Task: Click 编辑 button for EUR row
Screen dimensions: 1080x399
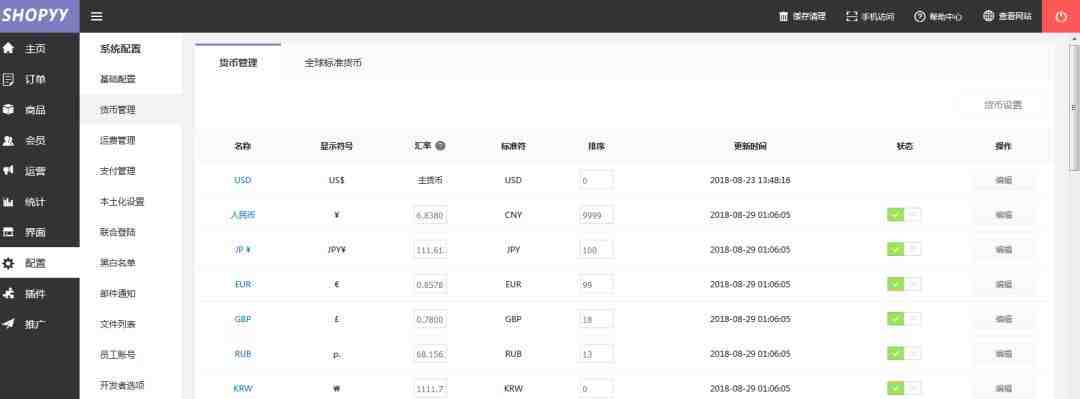Action: (1004, 284)
